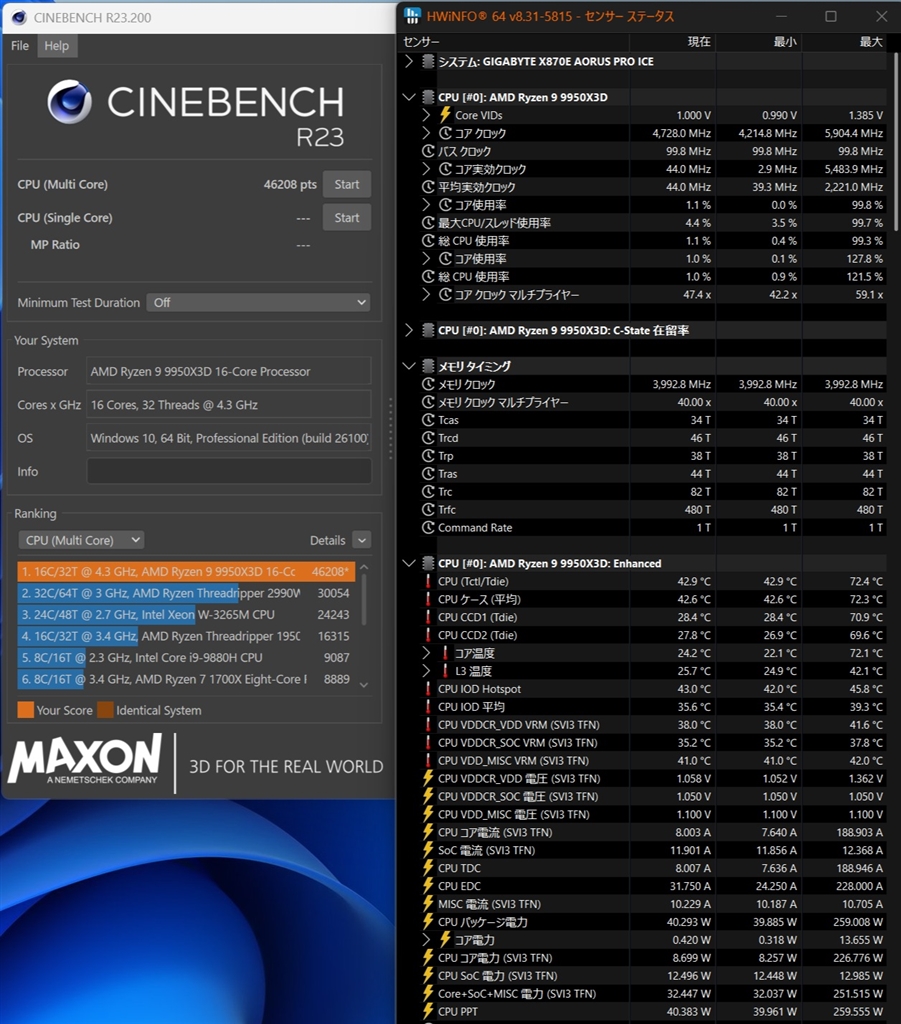This screenshot has width=901, height=1024.
Task: Click the thermometer icon beside CPU (Tctl/Tdie)
Action: pyautogui.click(x=428, y=581)
